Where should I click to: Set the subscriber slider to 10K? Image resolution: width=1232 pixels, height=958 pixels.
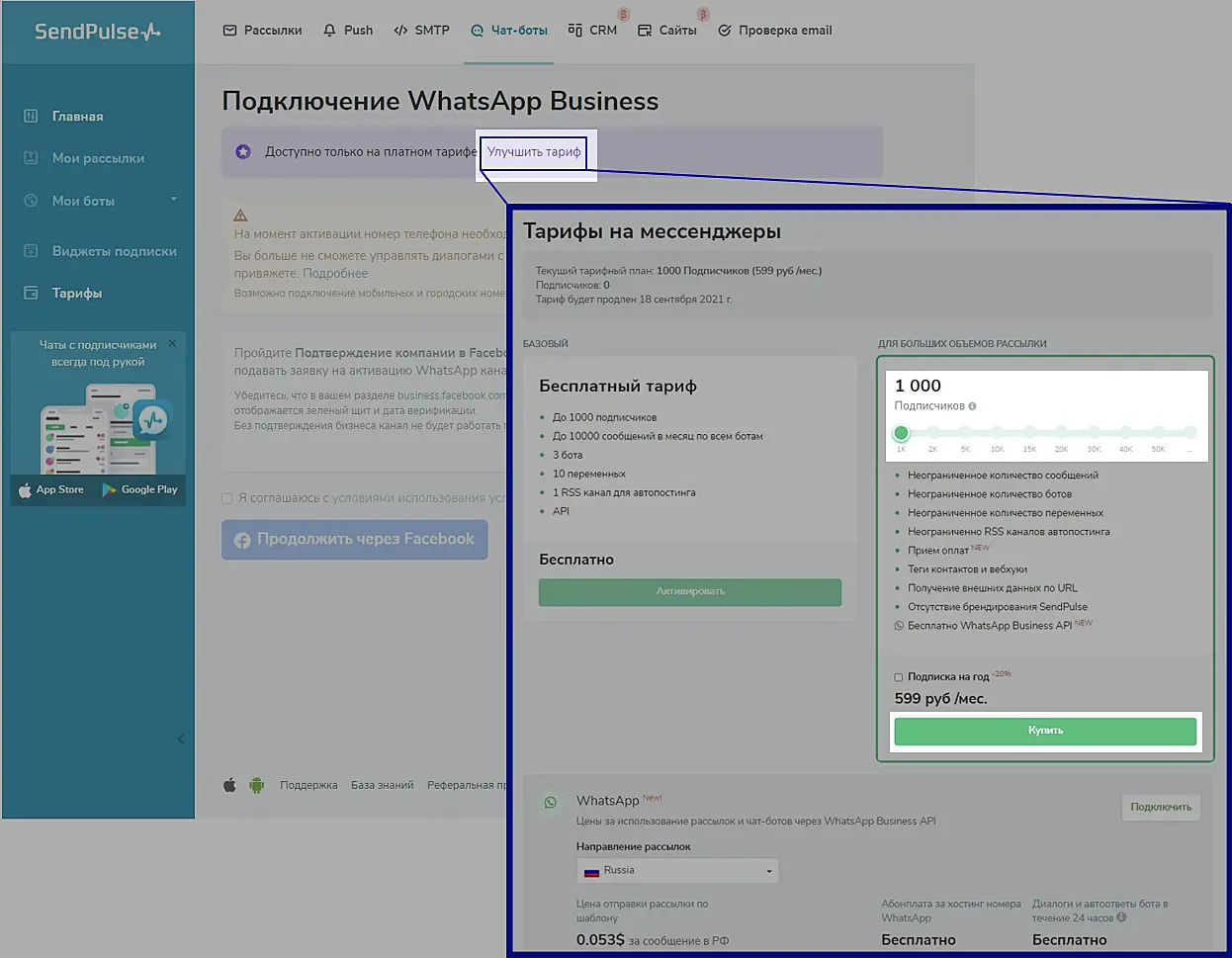(998, 433)
